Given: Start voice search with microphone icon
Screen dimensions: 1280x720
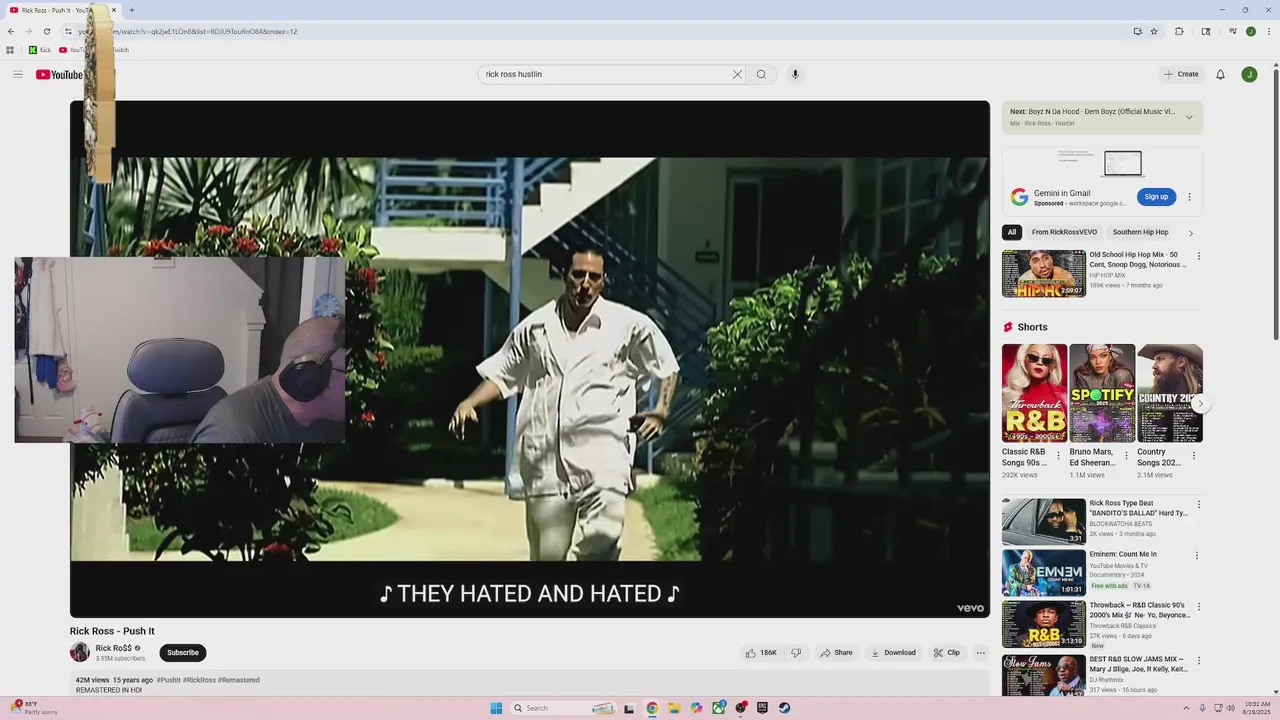Looking at the screenshot, I should [795, 74].
